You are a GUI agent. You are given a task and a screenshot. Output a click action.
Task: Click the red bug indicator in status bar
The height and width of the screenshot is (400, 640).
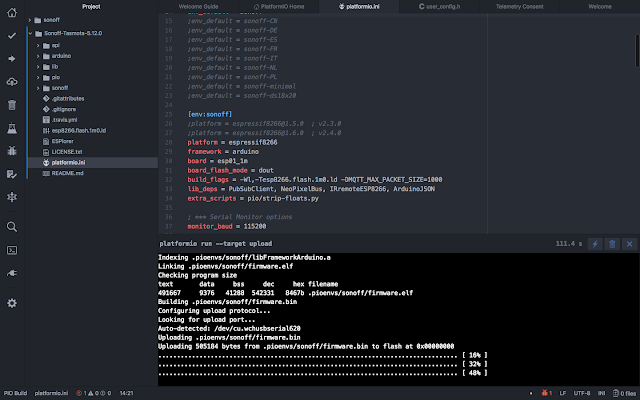click(547, 393)
